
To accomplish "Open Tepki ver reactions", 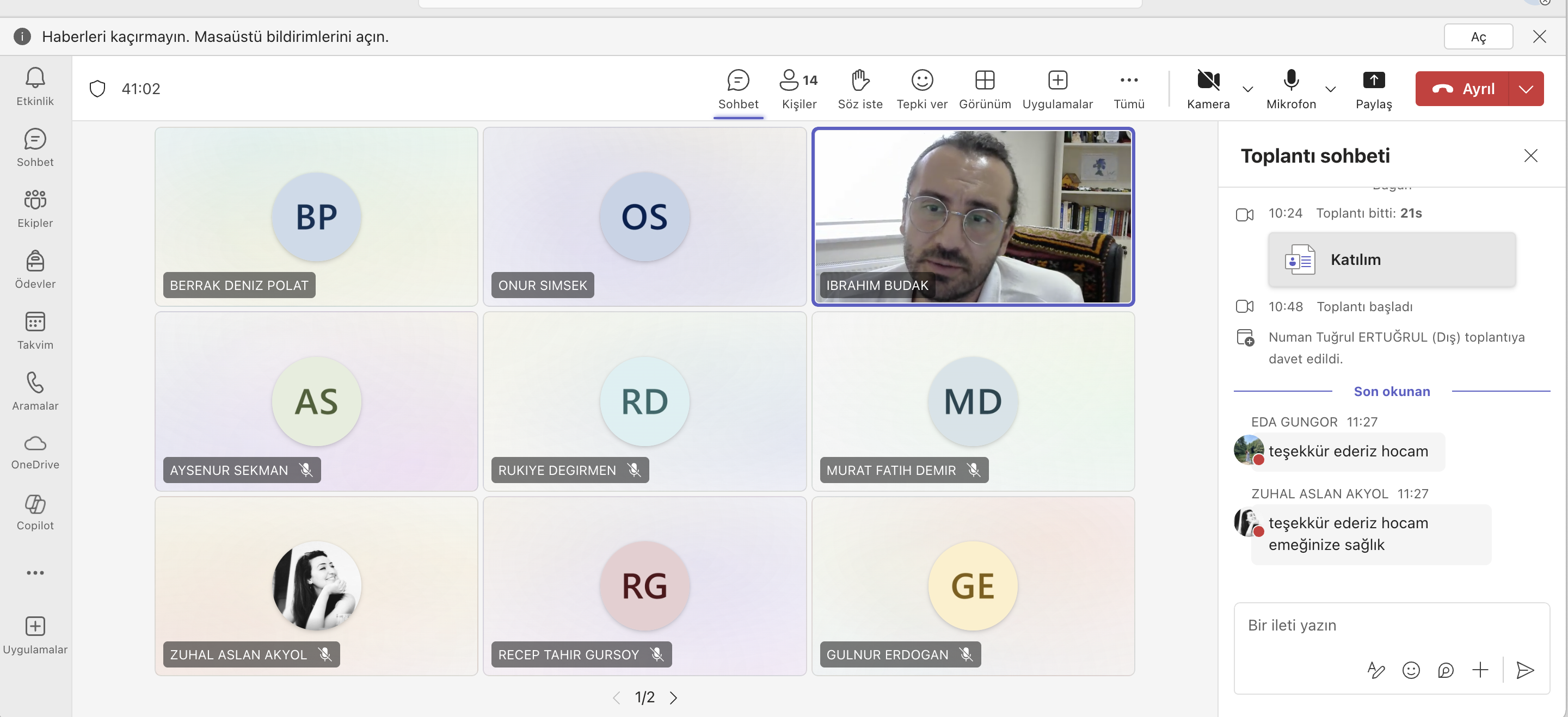I will 921,89.
